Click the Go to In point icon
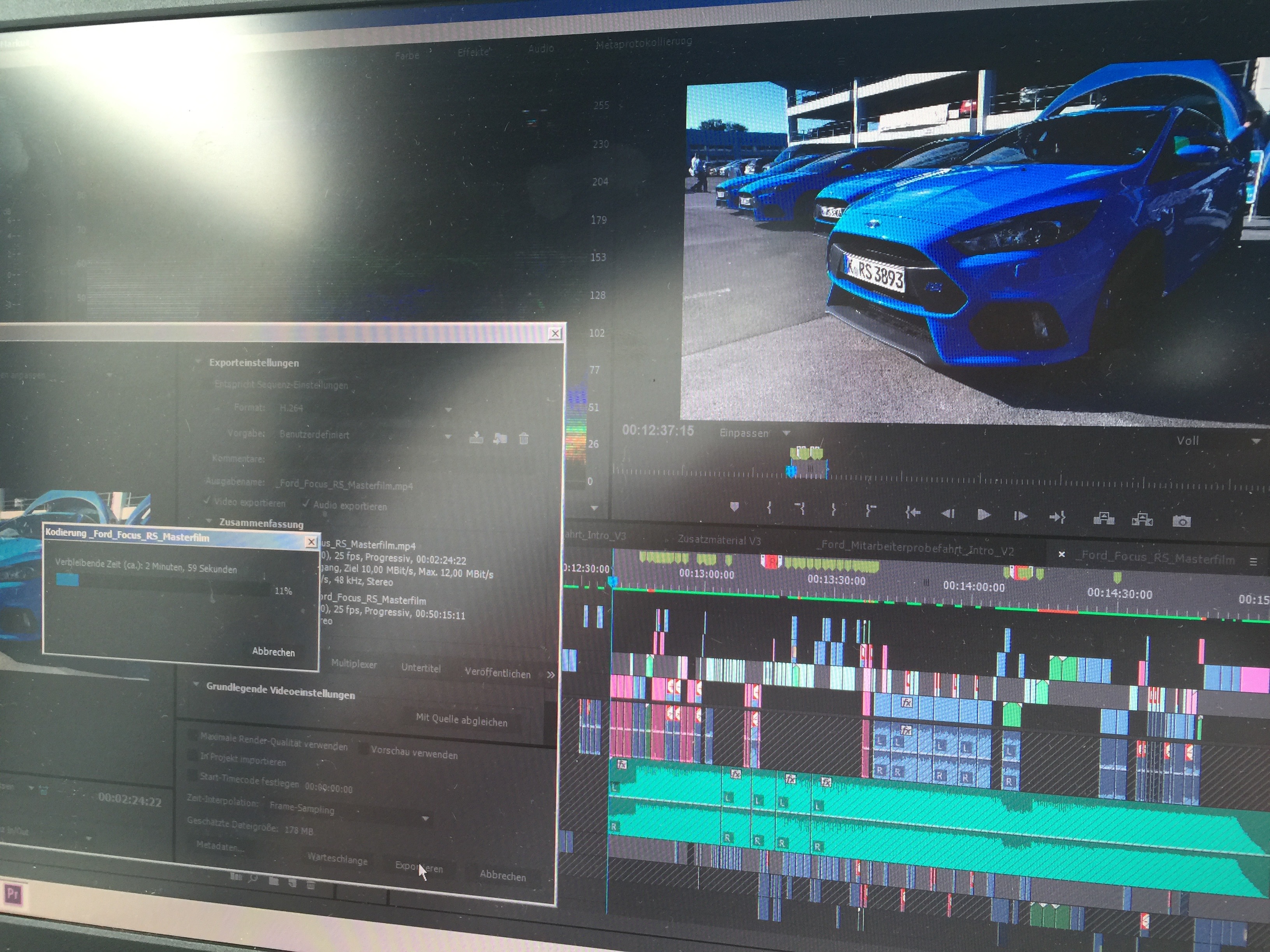Image resolution: width=1270 pixels, height=952 pixels. click(x=800, y=508)
